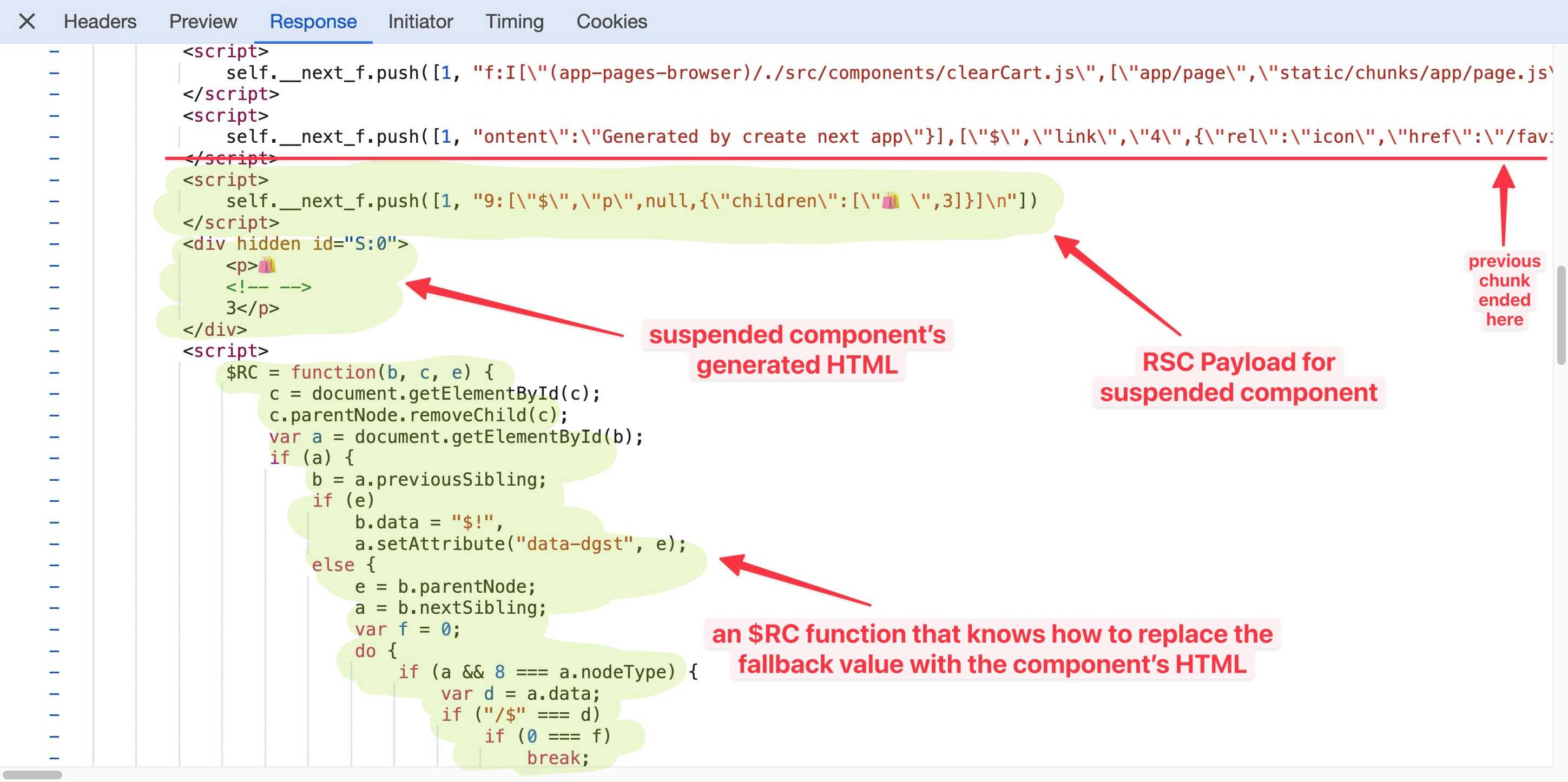Viewport: 1568px width, 782px height.
Task: Click the HTML comment <!-- --> line
Action: [x=268, y=287]
